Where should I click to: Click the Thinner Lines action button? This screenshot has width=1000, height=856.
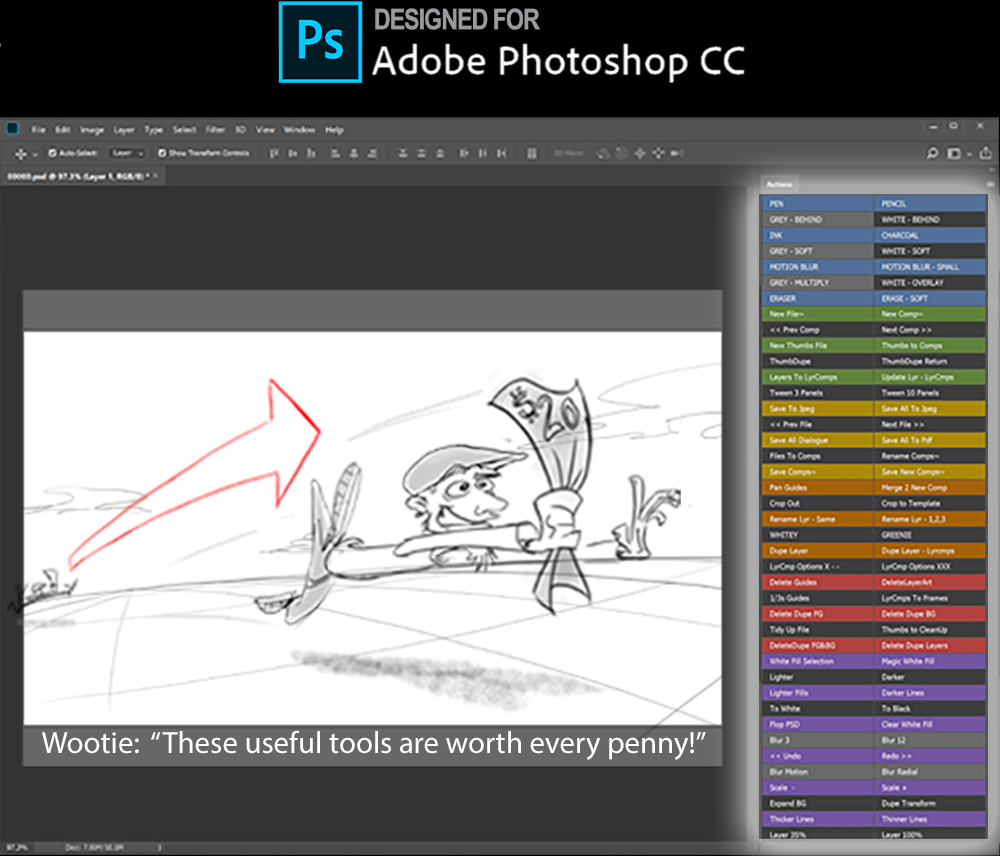pos(930,819)
